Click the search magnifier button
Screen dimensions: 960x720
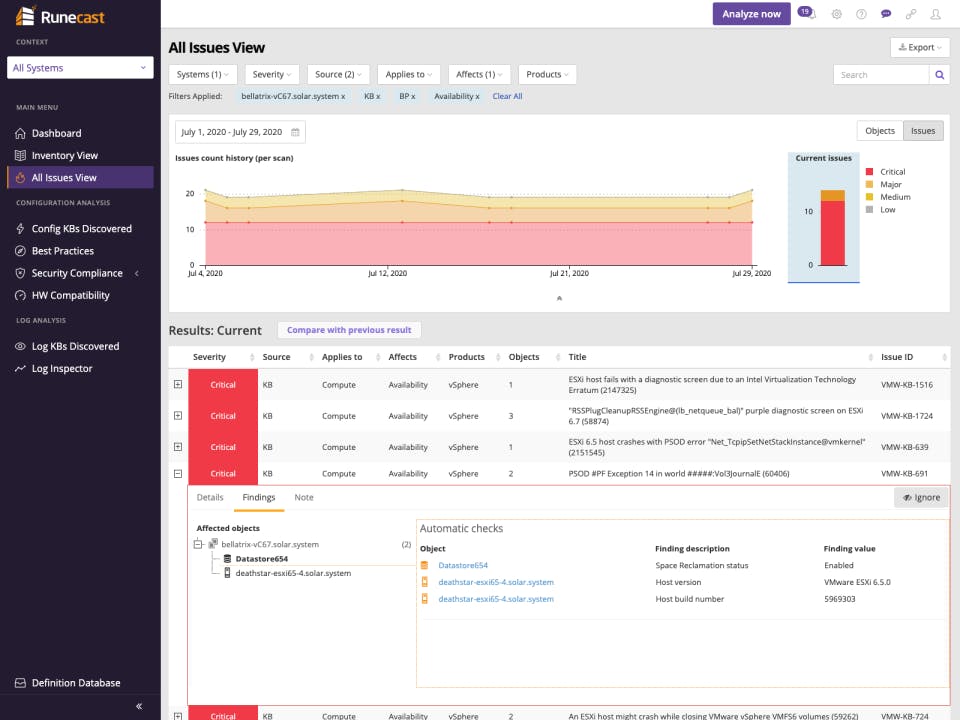coord(939,75)
